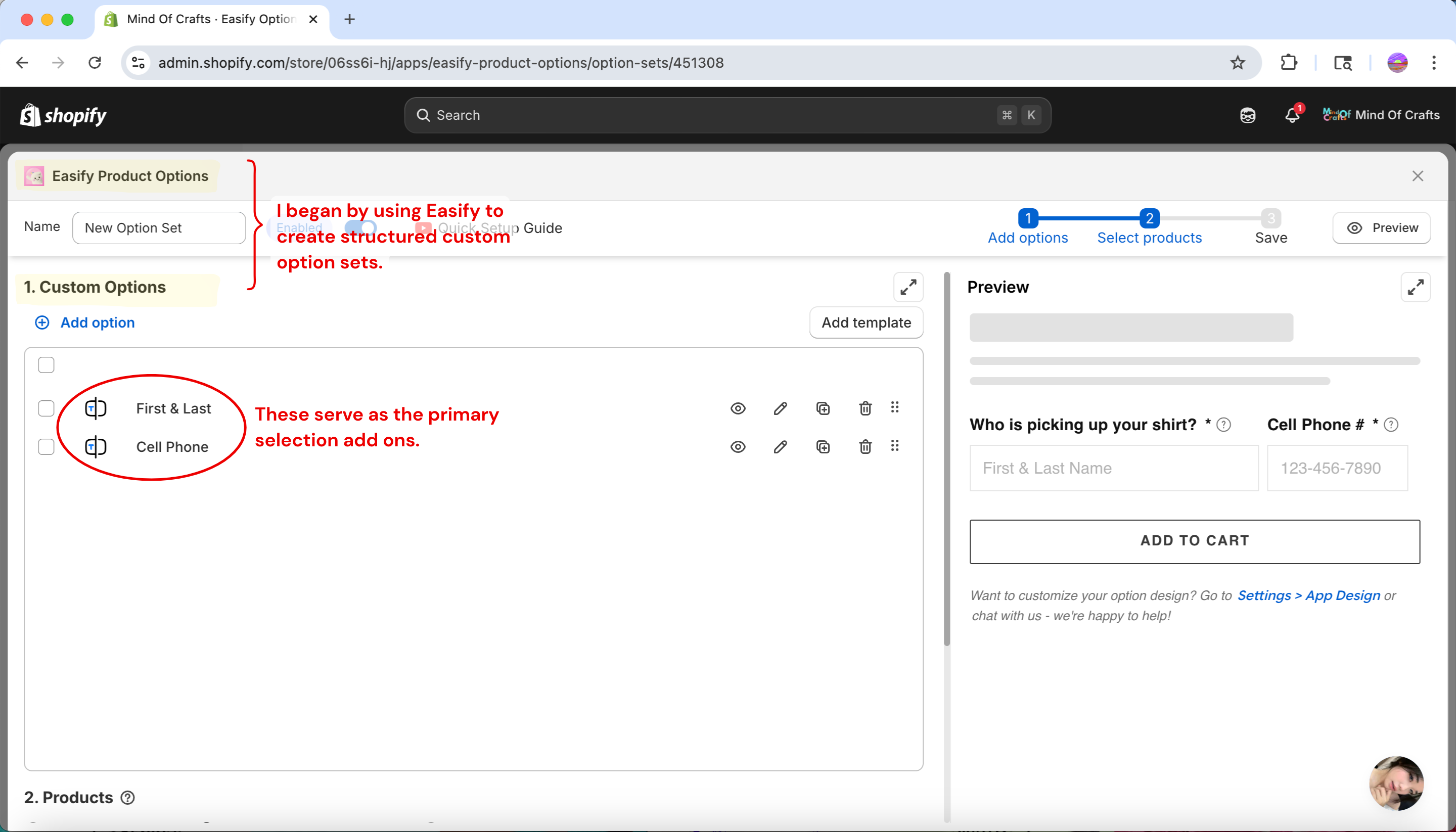The height and width of the screenshot is (832, 1456).
Task: Hide the First & Last option via eye icon
Action: pyautogui.click(x=738, y=408)
